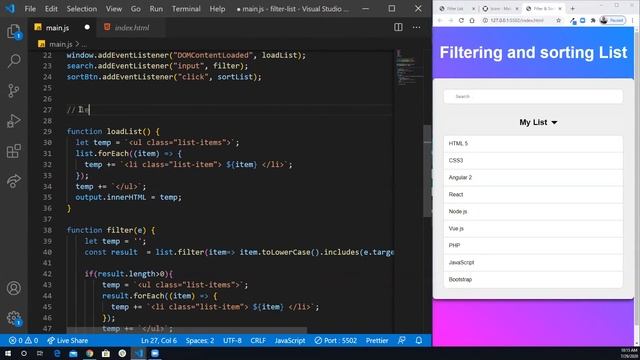
Task: Open Chrome from the taskbar
Action: pos(89,353)
